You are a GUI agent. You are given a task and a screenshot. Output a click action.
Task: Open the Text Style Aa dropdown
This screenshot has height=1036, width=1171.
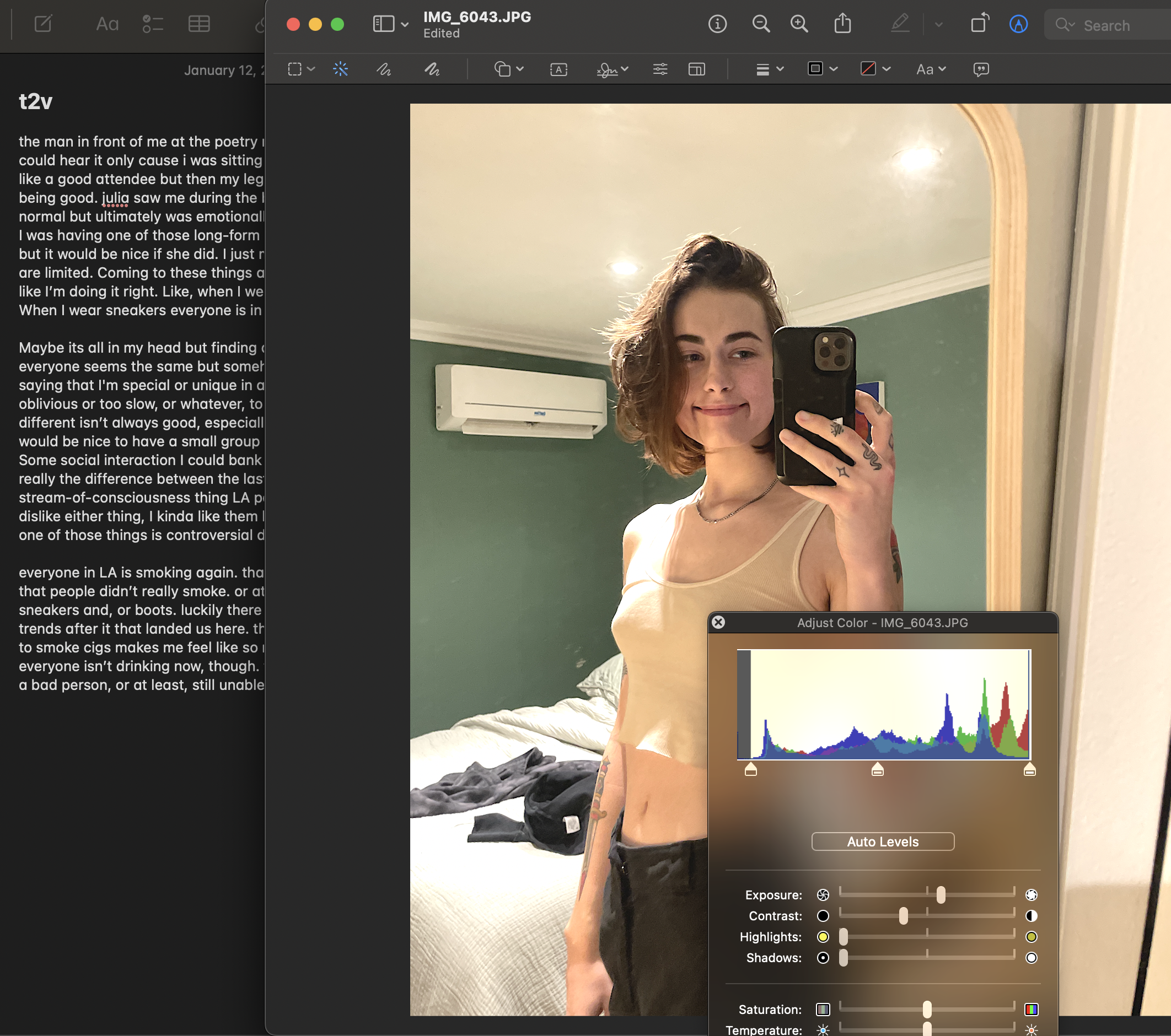coord(931,69)
